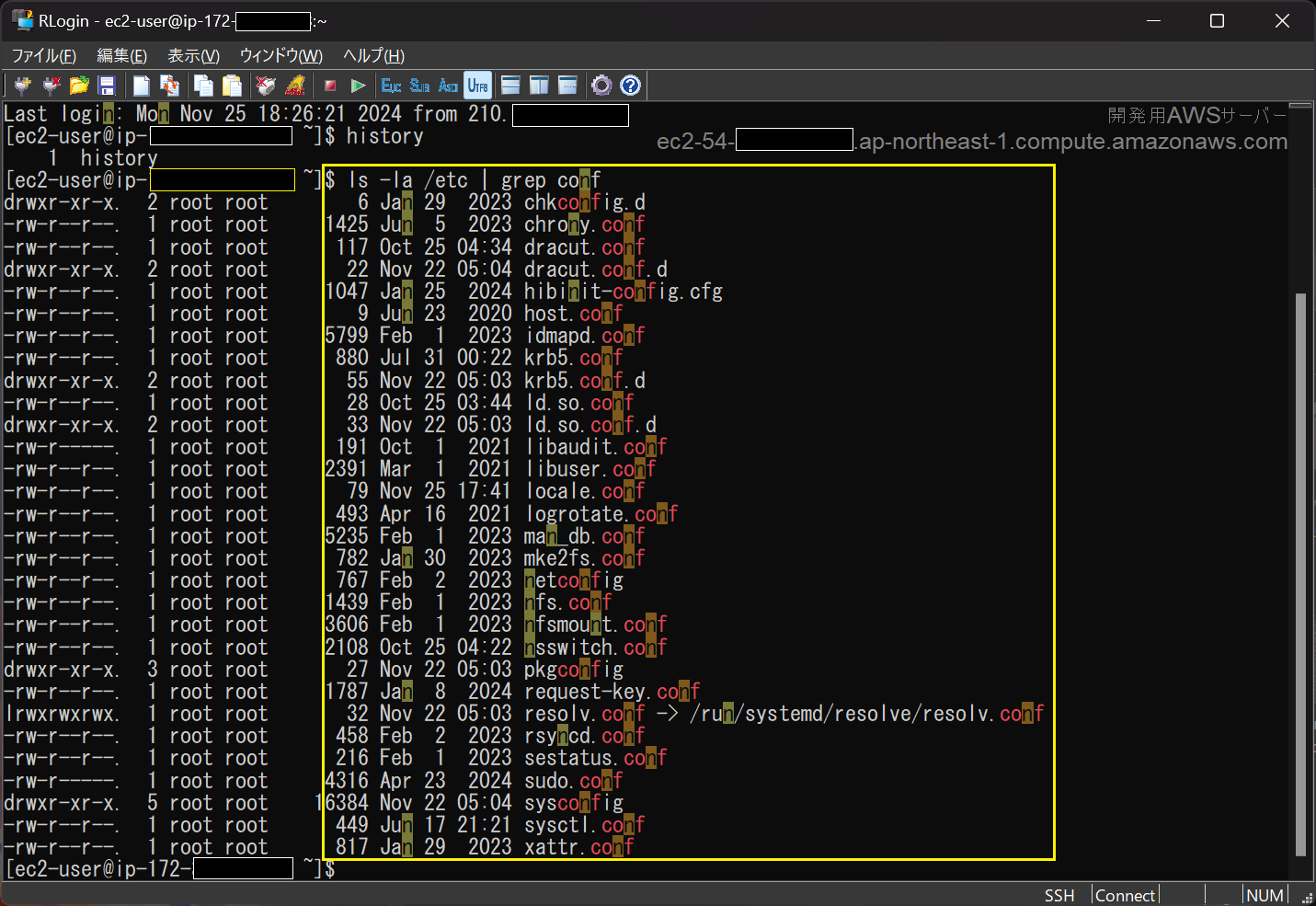This screenshot has width=1316, height=906.
Task: Click the green play arrow icon
Action: pyautogui.click(x=358, y=86)
